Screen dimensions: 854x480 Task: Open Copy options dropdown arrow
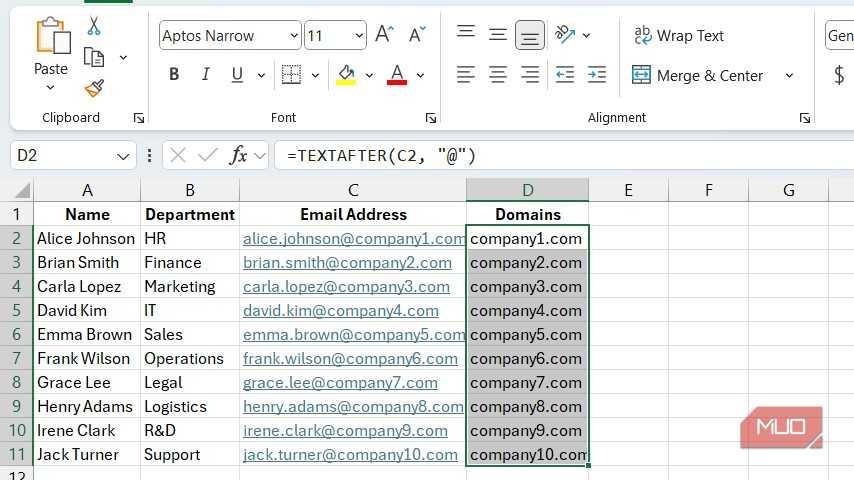click(x=124, y=58)
